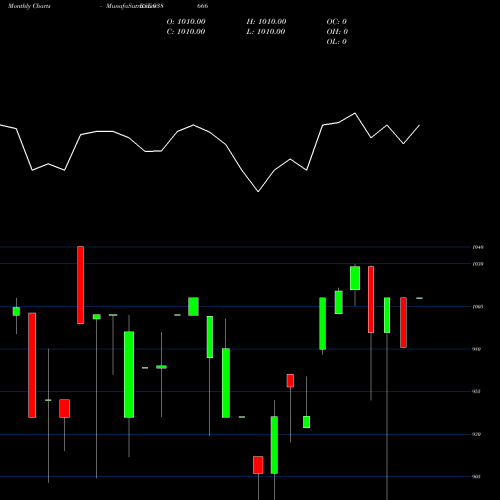
Task: Click the "OH: 0" reading
Action: 337,32
